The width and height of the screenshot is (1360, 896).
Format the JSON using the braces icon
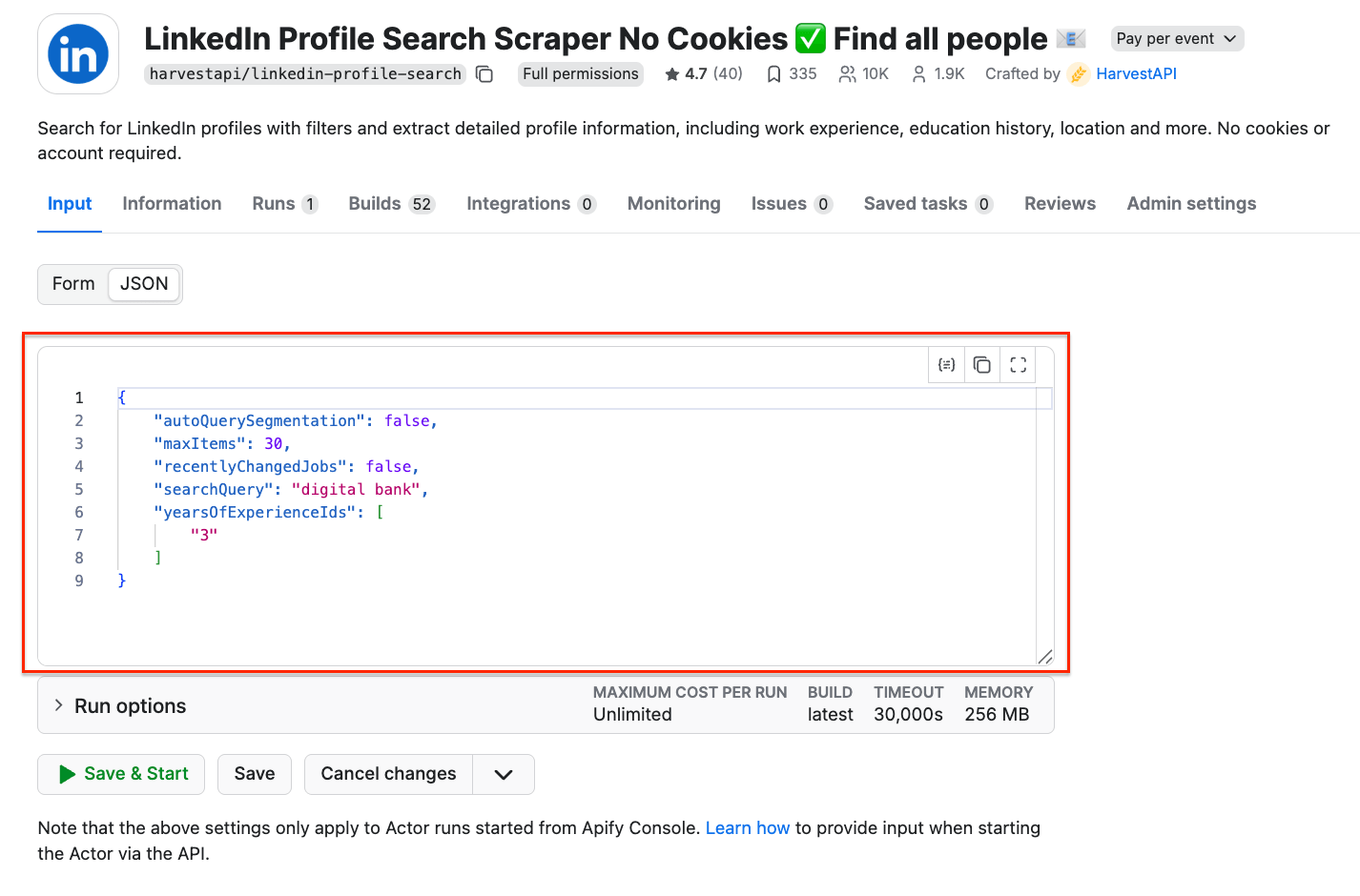[946, 365]
